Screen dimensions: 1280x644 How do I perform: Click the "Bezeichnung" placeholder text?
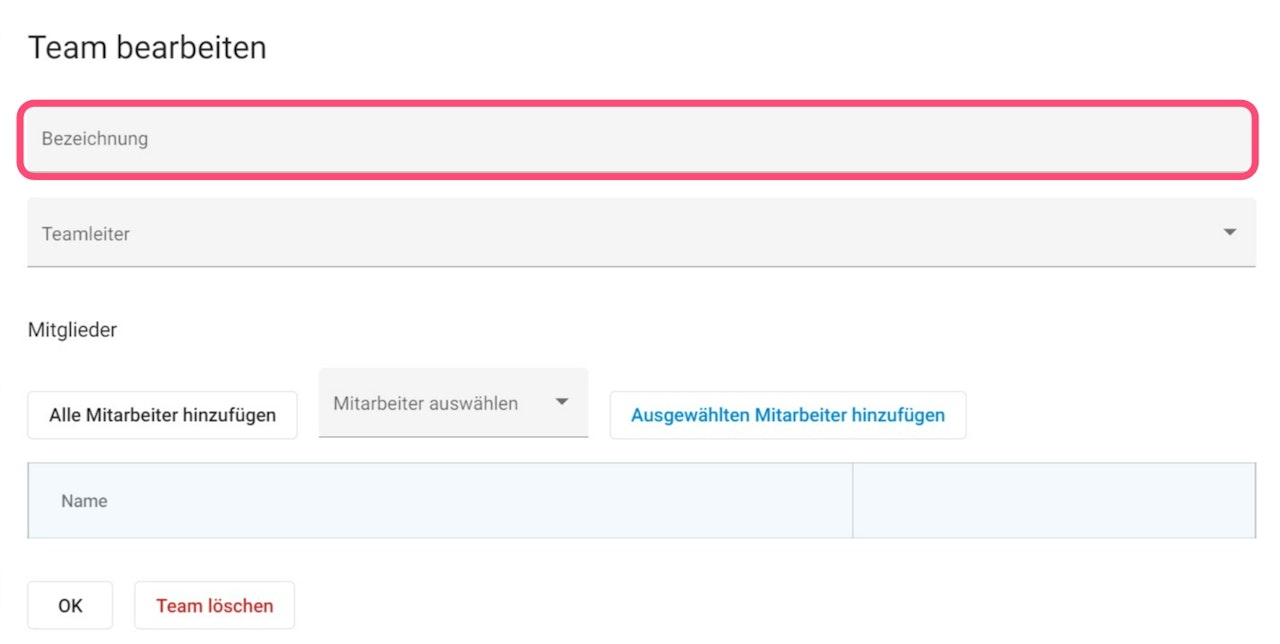pos(95,139)
